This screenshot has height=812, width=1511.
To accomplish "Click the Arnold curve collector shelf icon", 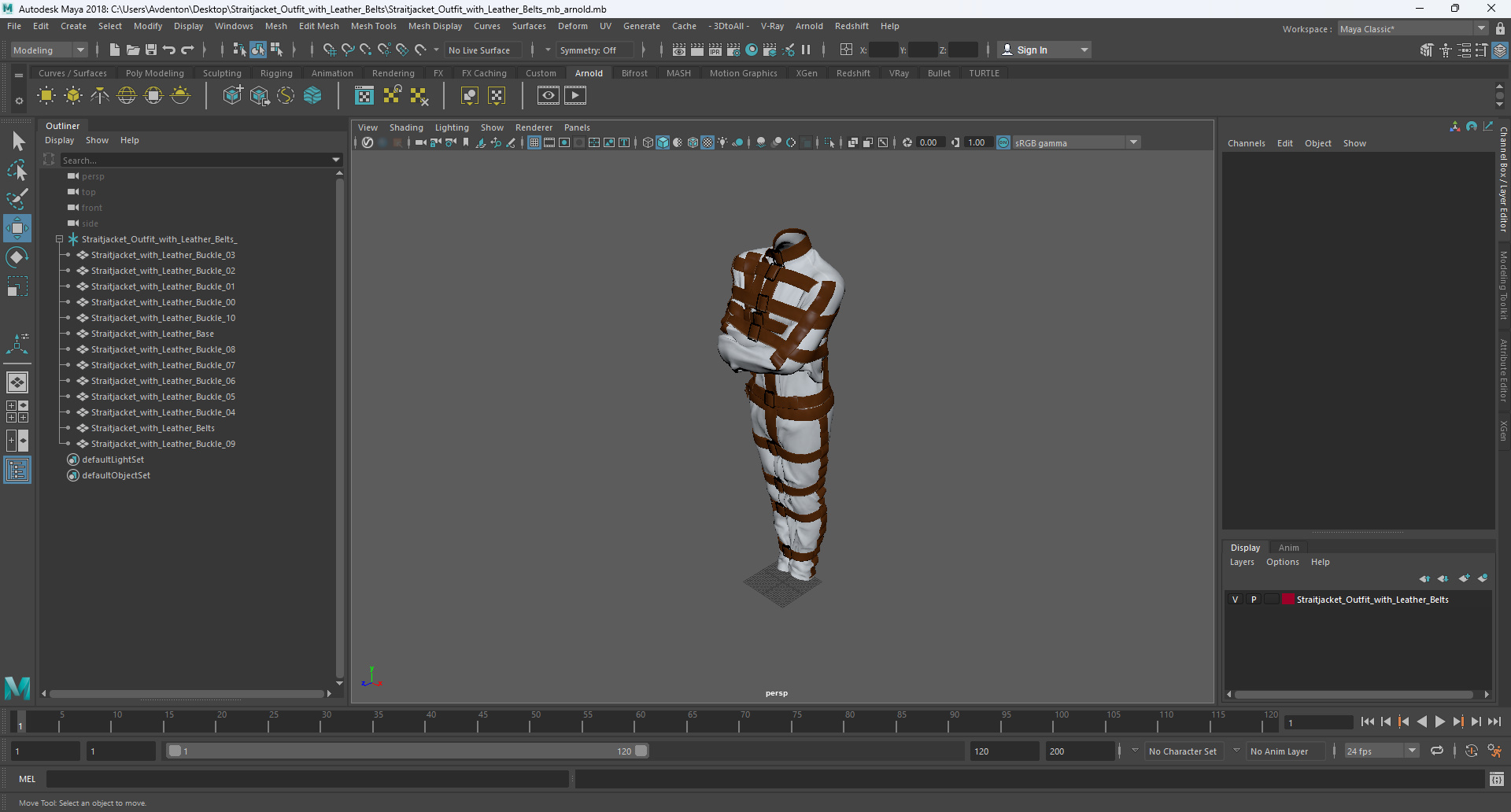I will (x=286, y=96).
